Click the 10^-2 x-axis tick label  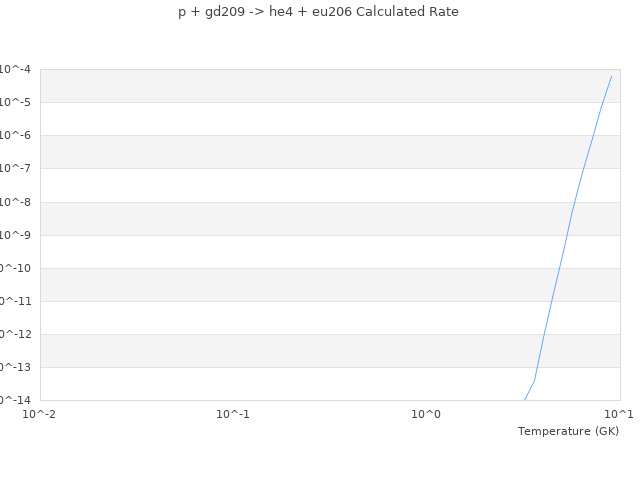click(x=40, y=413)
